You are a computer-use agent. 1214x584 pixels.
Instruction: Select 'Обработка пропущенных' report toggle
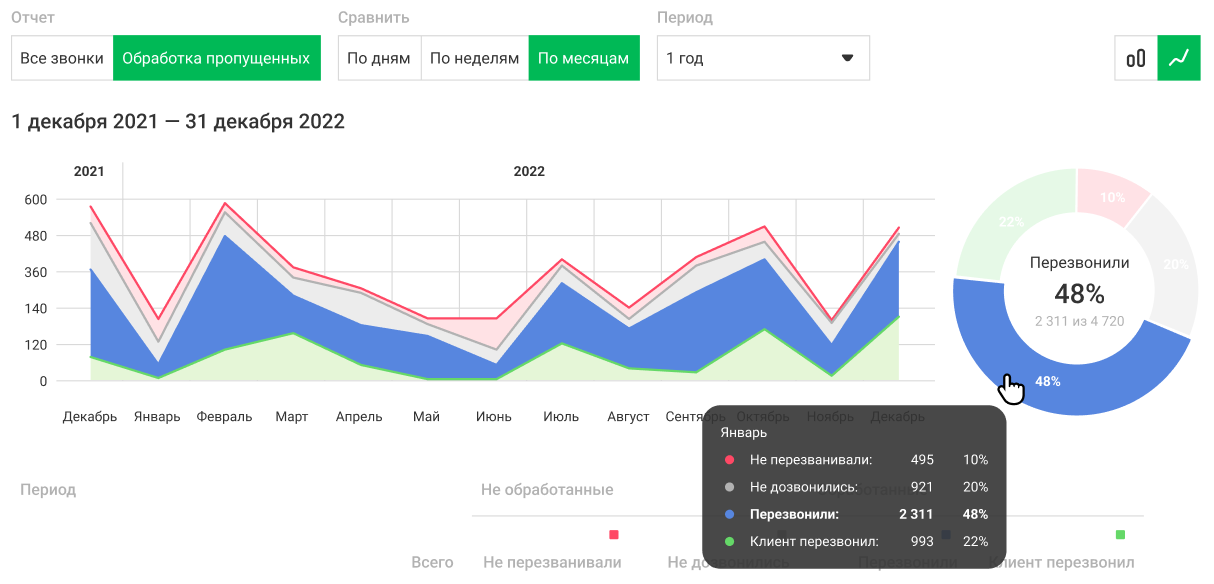[216, 58]
